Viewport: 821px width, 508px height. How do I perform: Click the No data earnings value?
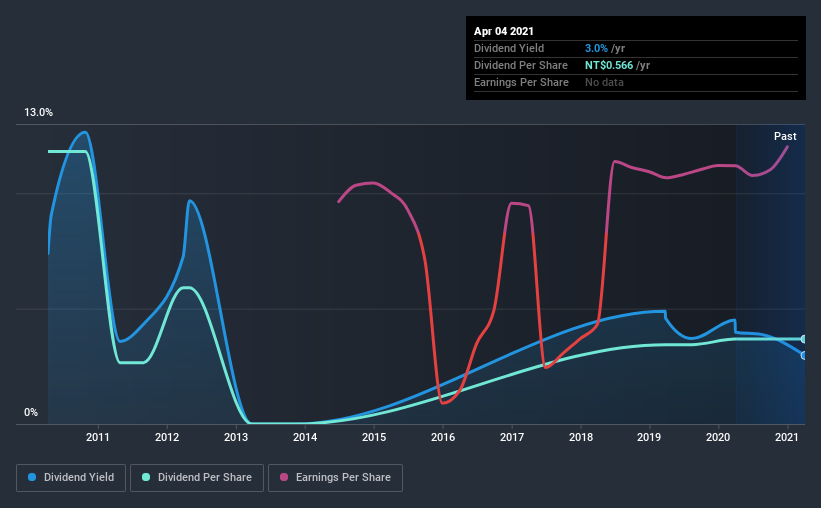click(604, 82)
